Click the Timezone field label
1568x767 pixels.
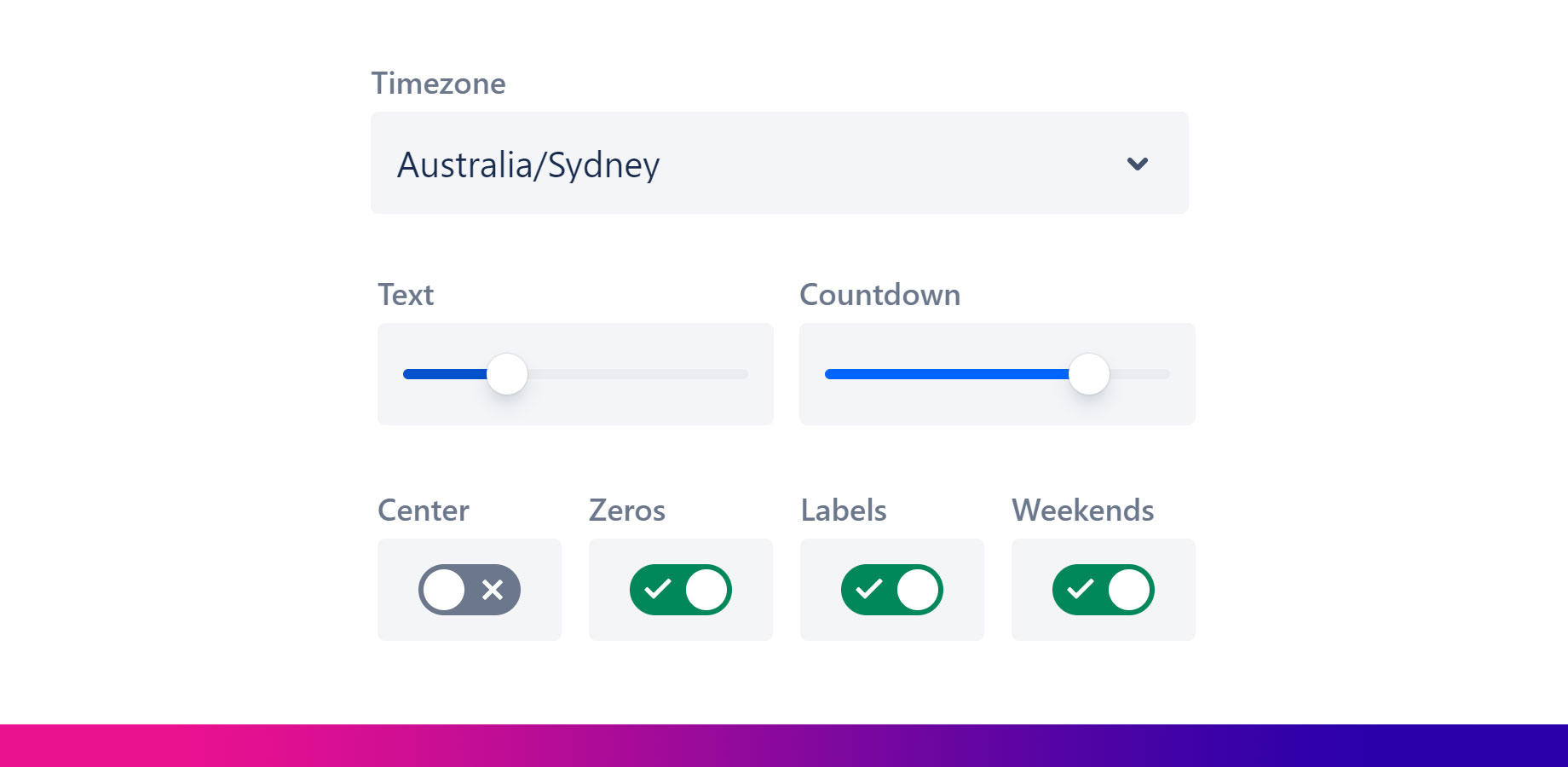[438, 84]
